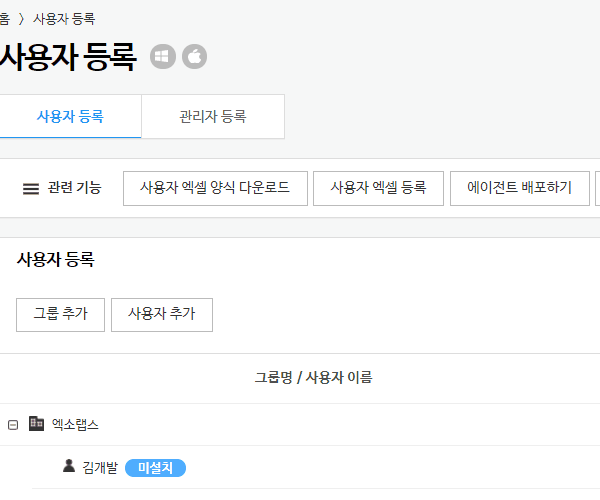Click the 그룹 추가 button
The height and width of the screenshot is (500, 600).
pyautogui.click(x=60, y=315)
